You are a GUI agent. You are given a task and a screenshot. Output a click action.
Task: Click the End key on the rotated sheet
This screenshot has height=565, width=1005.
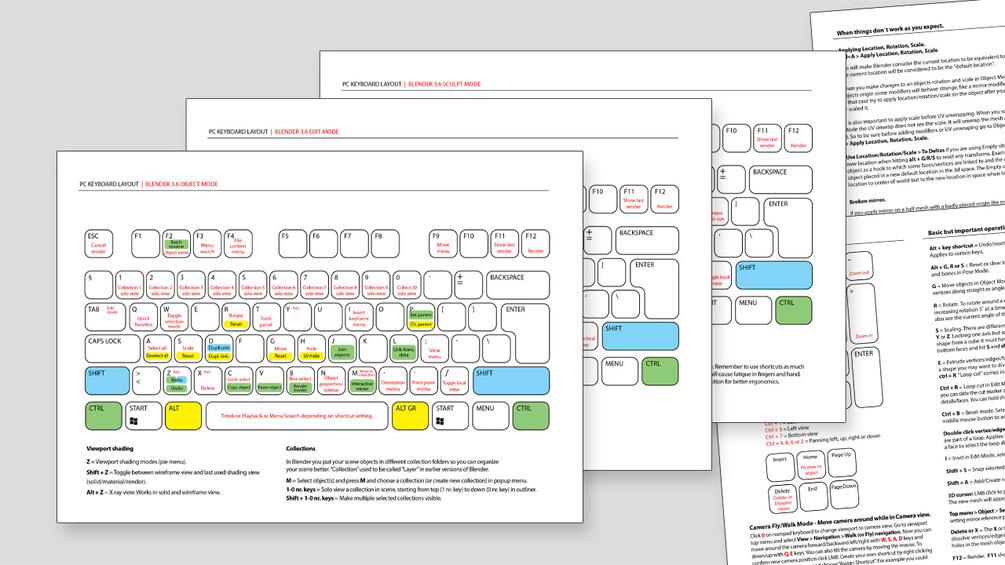(813, 496)
